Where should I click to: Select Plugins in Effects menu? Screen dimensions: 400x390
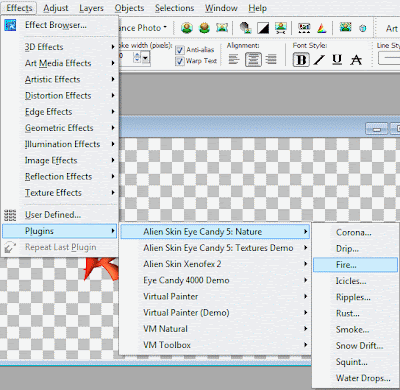point(59,231)
